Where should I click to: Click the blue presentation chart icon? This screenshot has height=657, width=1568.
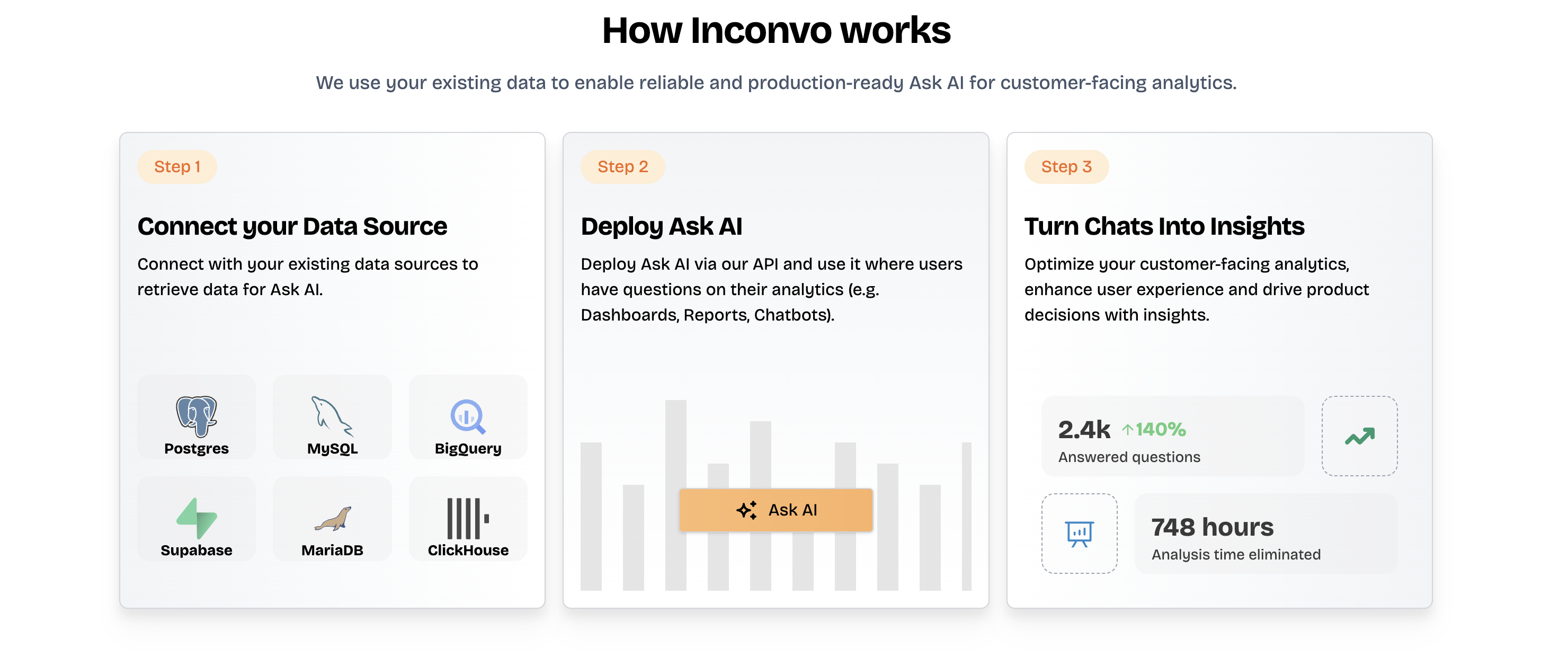click(1079, 534)
